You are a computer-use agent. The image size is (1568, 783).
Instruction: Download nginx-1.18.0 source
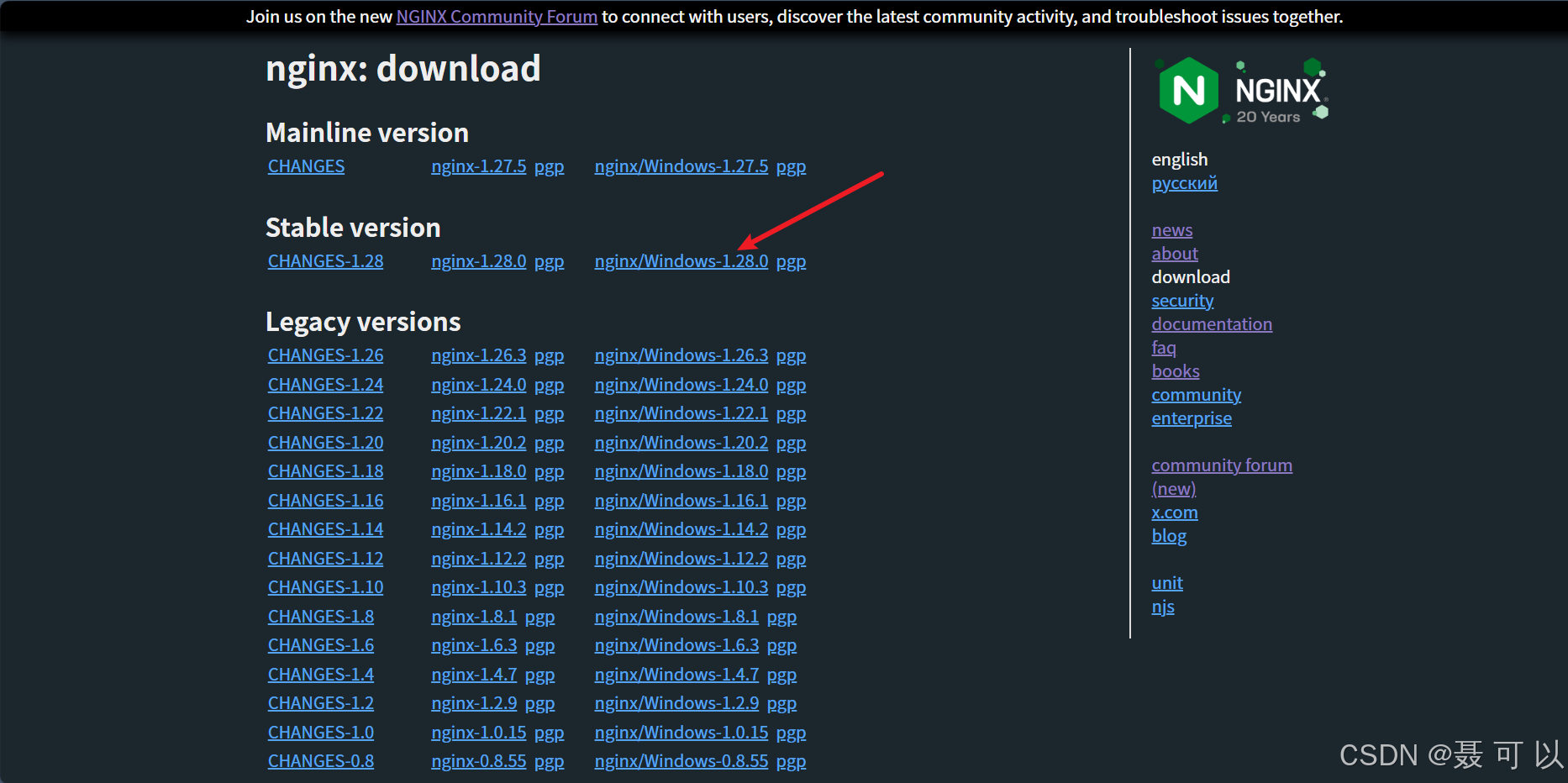click(479, 471)
